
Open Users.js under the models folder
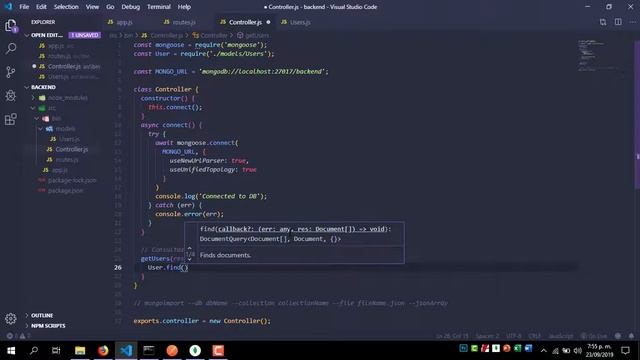click(x=69, y=139)
